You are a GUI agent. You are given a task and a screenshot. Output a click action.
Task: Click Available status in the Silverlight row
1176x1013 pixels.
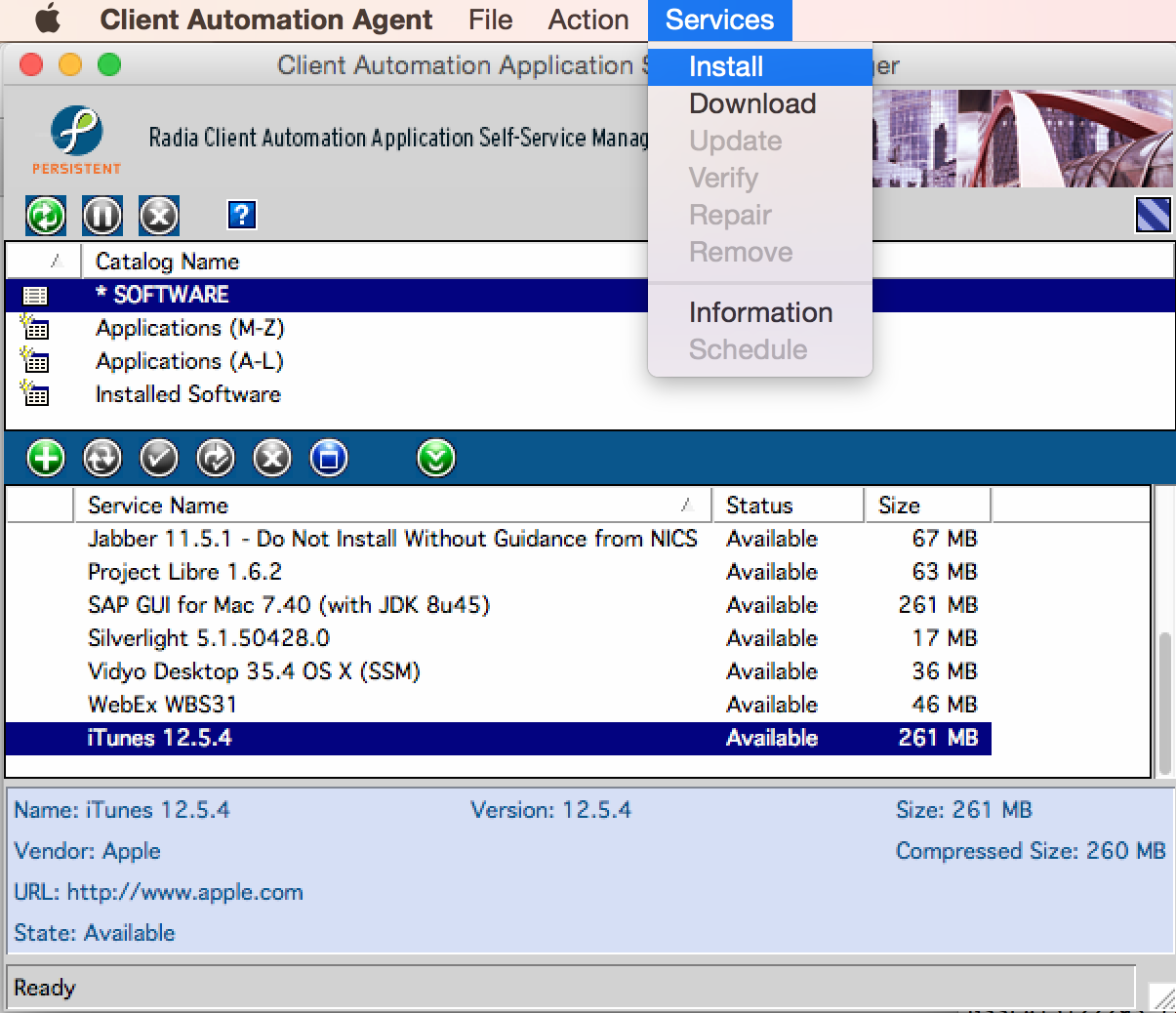tap(772, 638)
